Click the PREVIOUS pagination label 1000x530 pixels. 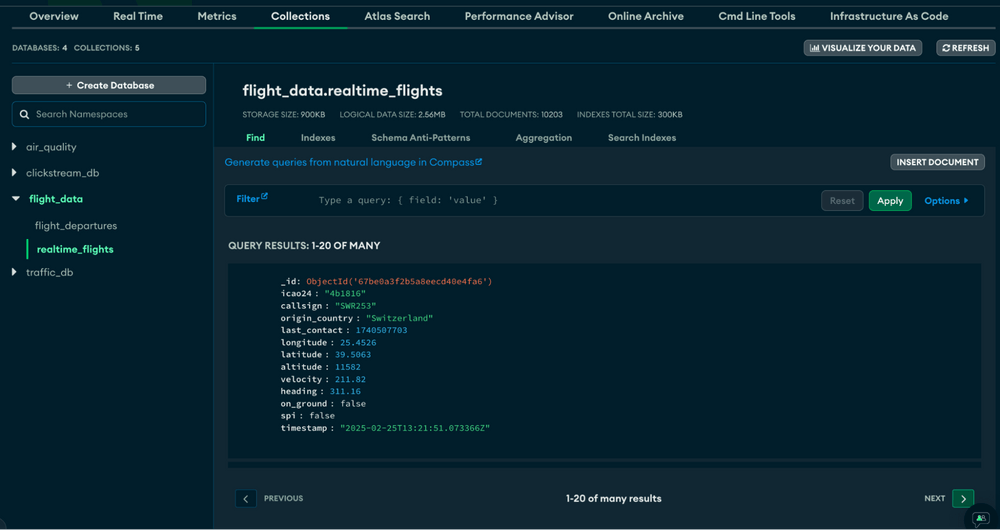tap(284, 498)
